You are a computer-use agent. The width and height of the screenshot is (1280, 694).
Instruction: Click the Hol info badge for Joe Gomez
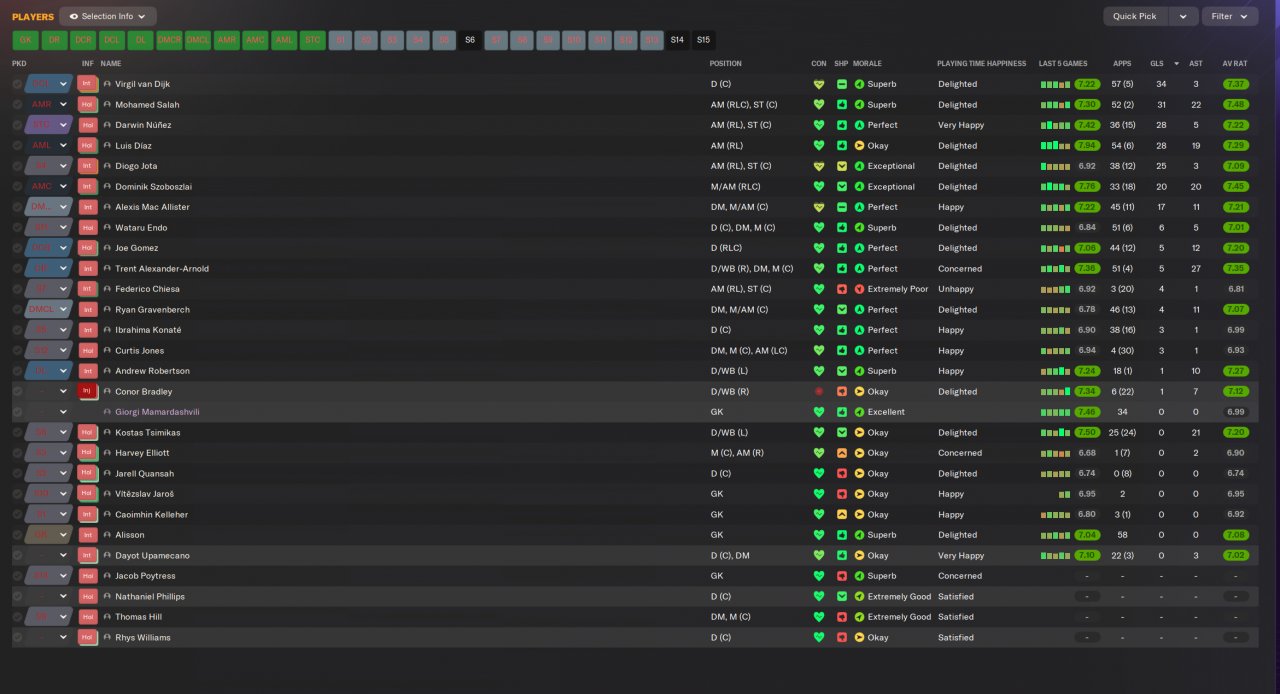88,248
